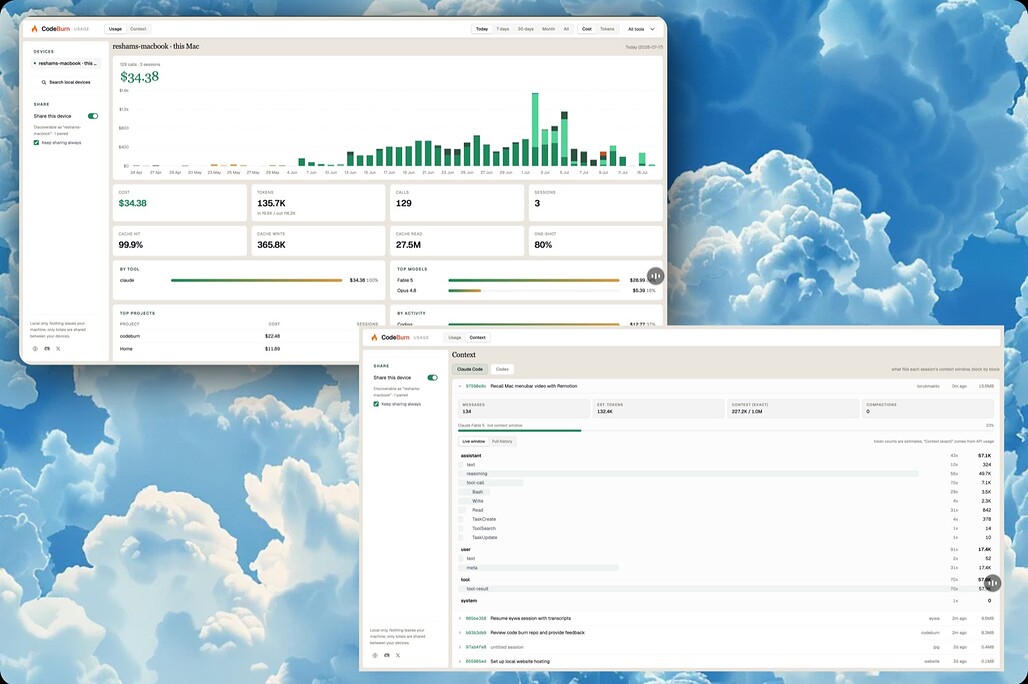The width and height of the screenshot is (1028, 684).
Task: Select the 30 days time range
Action: coord(526,29)
